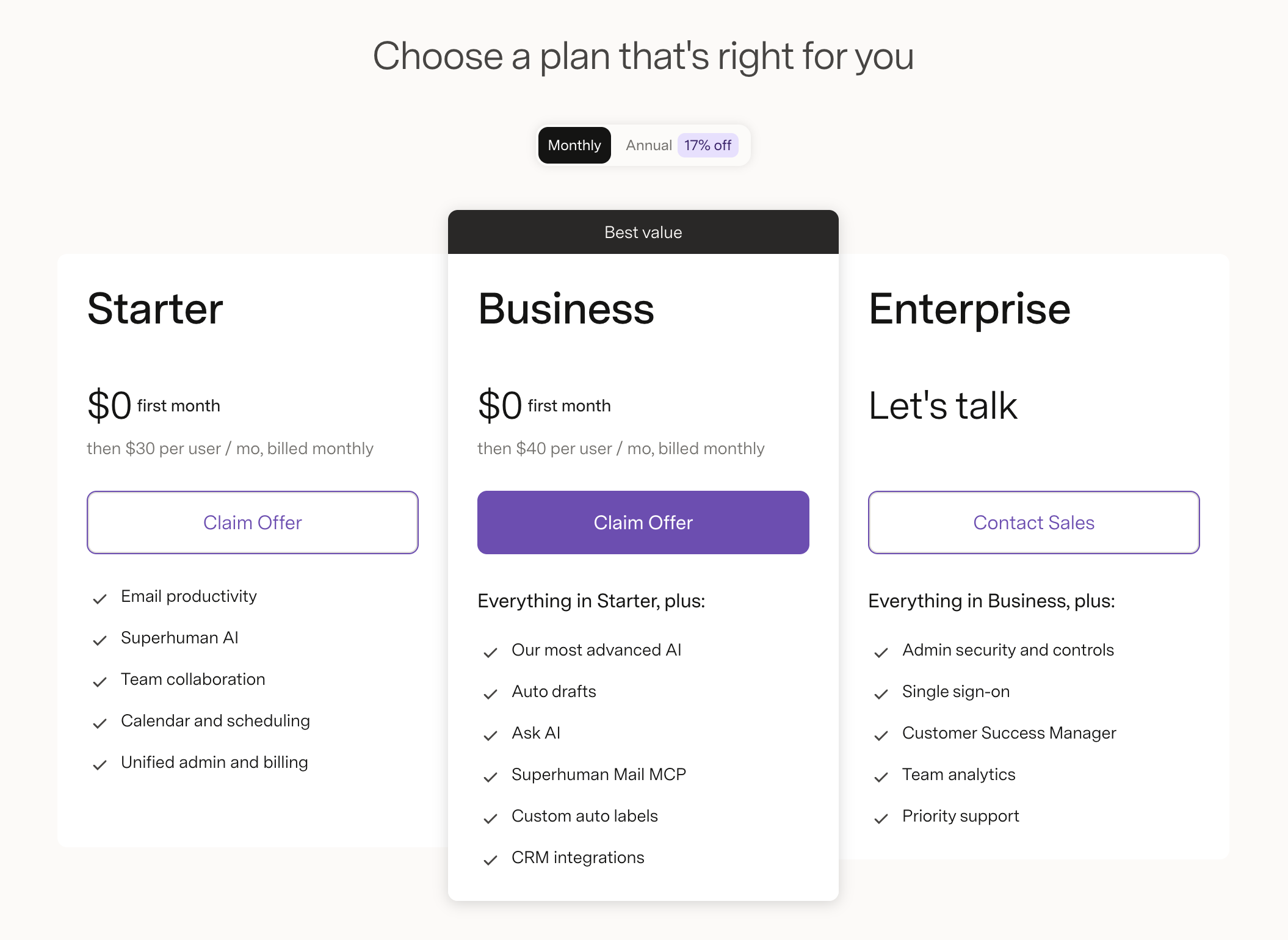Claim the Starter plan offer
The height and width of the screenshot is (940, 1288).
[253, 522]
